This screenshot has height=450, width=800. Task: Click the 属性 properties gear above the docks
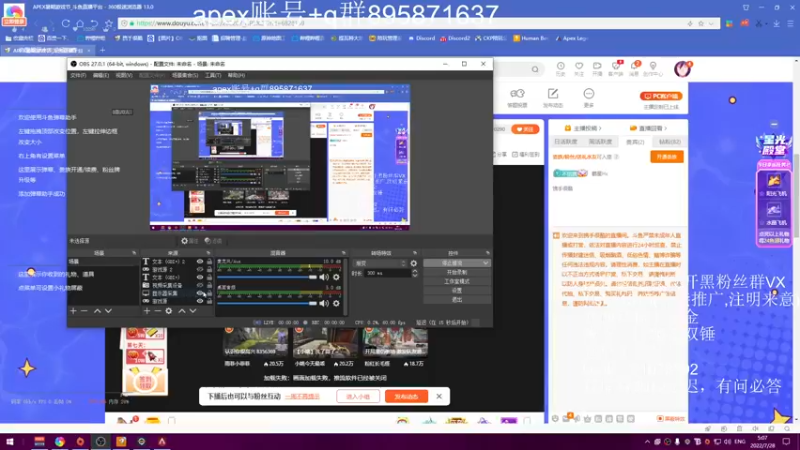tap(189, 241)
